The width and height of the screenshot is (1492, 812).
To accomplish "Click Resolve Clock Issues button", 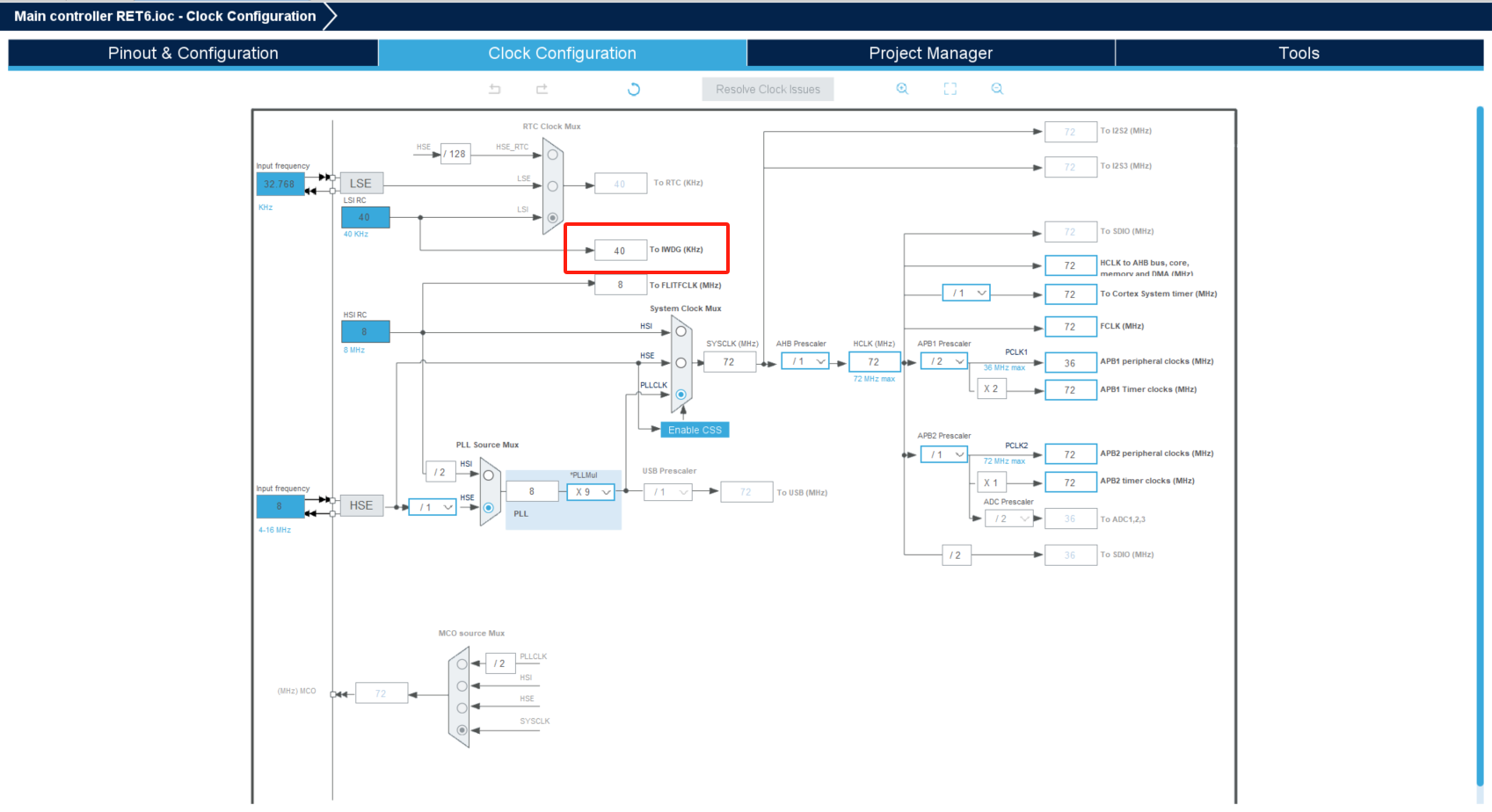I will 768,89.
